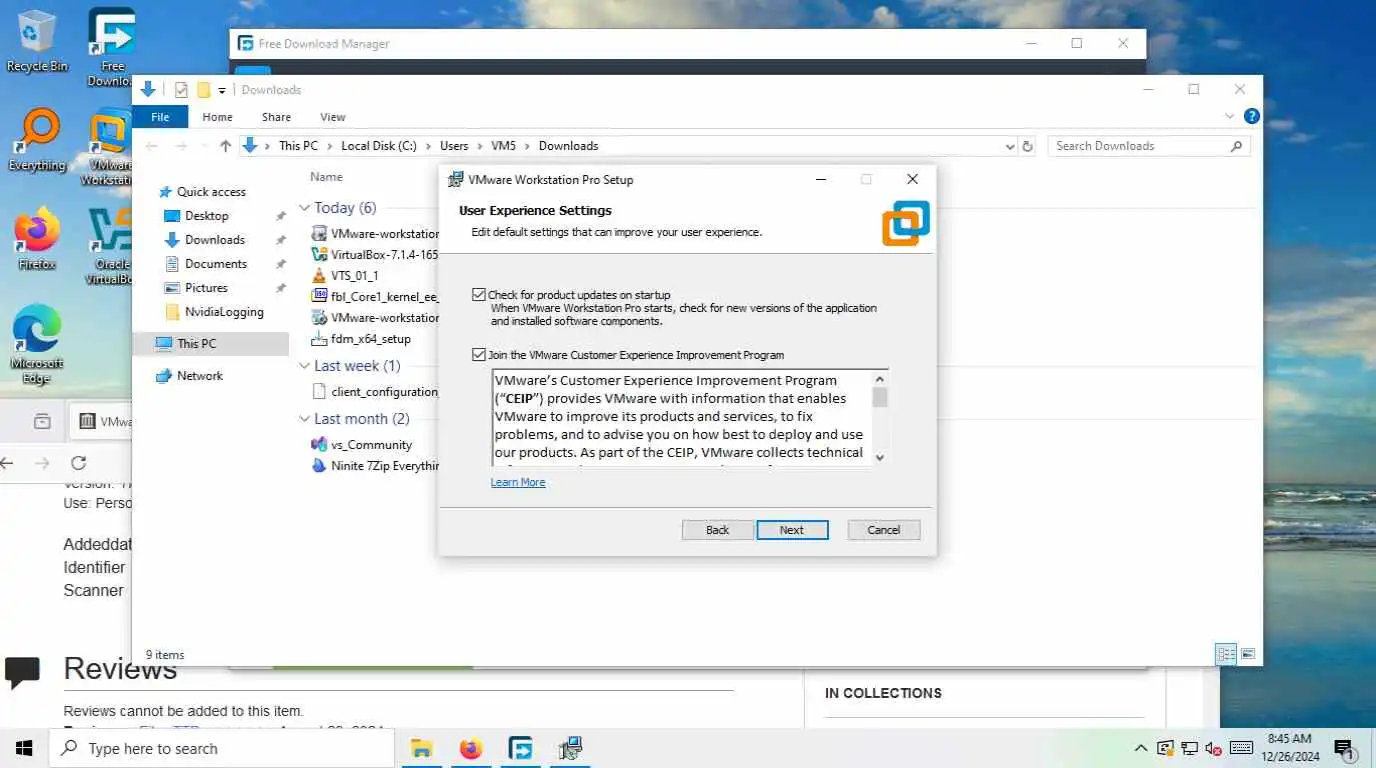Click the Explorer up-one-level arrow
This screenshot has width=1376, height=768.
coord(225,146)
